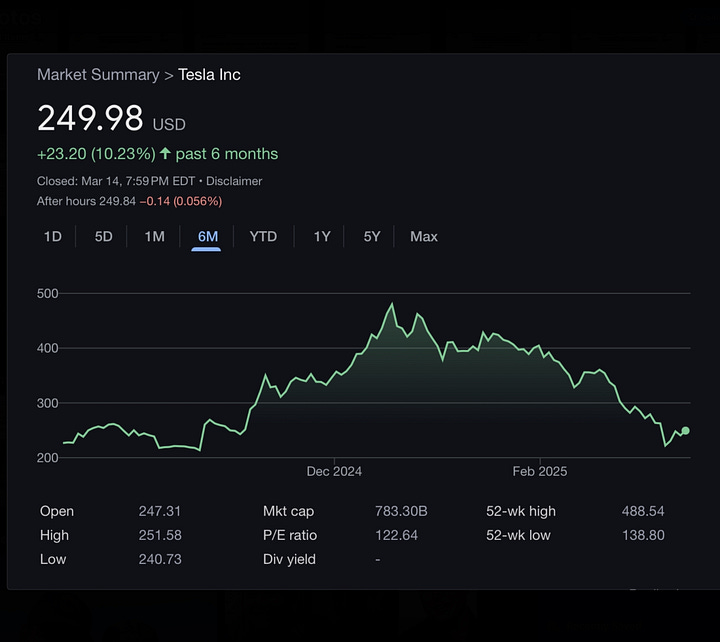This screenshot has width=720, height=642.
Task: Click the Open value 247.31
Action: 160,511
